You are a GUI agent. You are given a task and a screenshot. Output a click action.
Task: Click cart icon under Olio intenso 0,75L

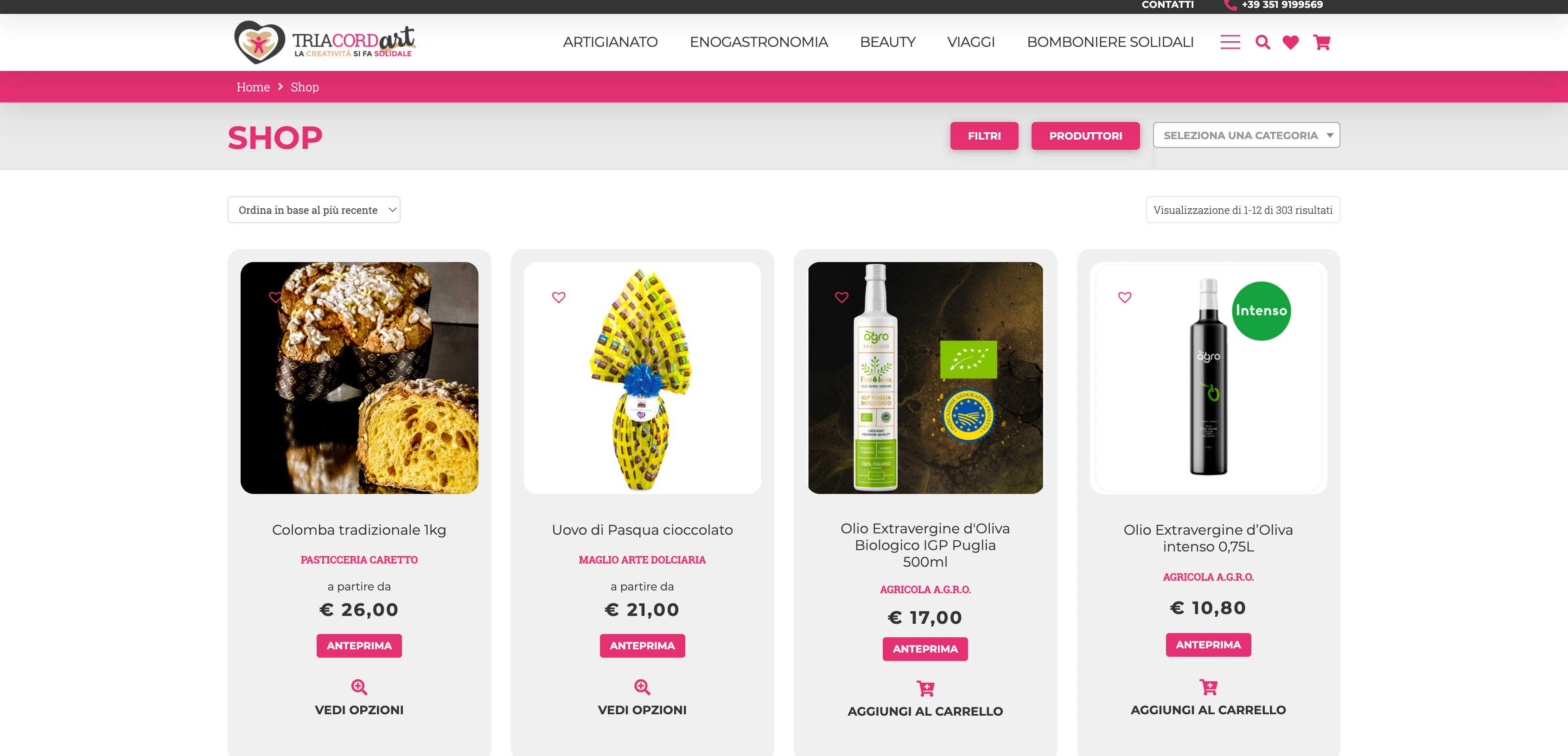(x=1208, y=687)
